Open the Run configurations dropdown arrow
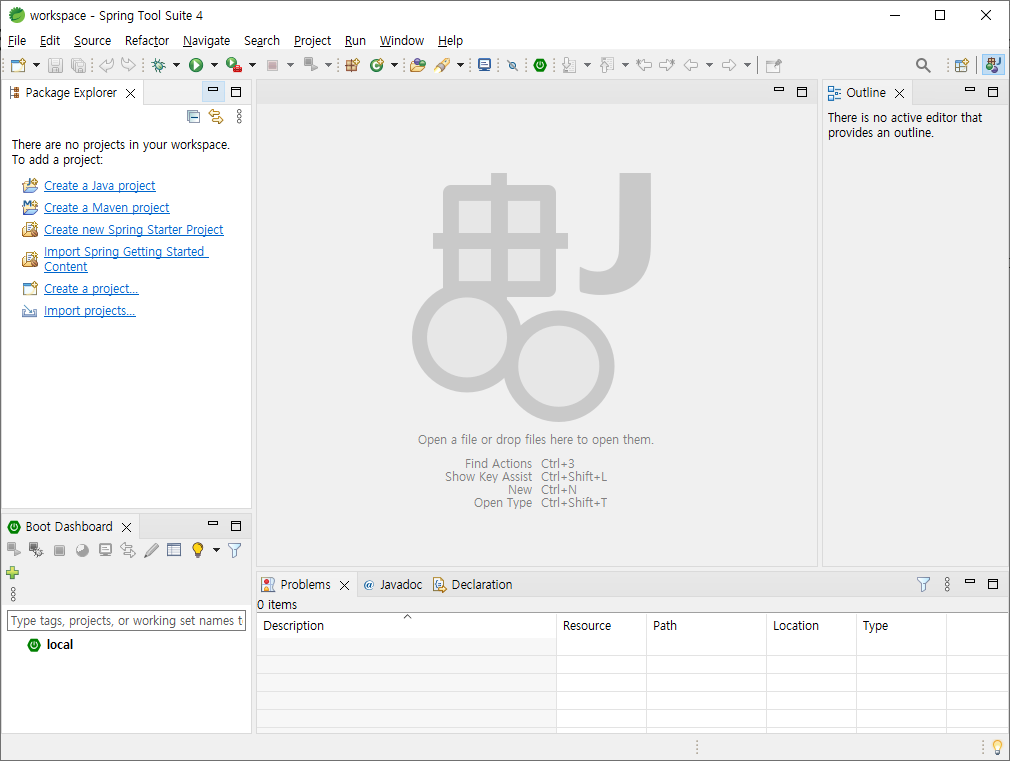The width and height of the screenshot is (1010, 761). (x=214, y=65)
